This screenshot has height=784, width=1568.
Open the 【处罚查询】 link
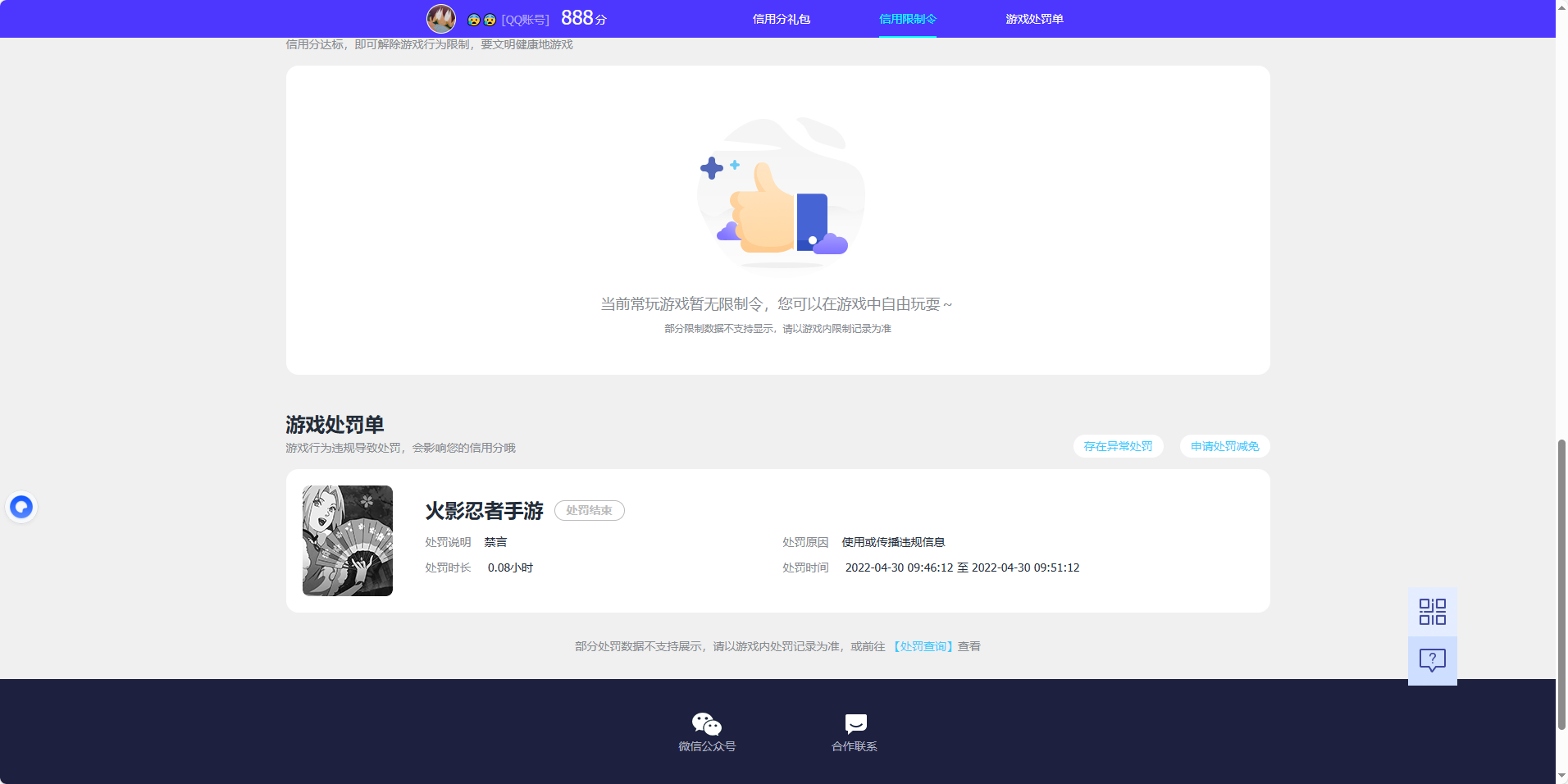point(923,646)
